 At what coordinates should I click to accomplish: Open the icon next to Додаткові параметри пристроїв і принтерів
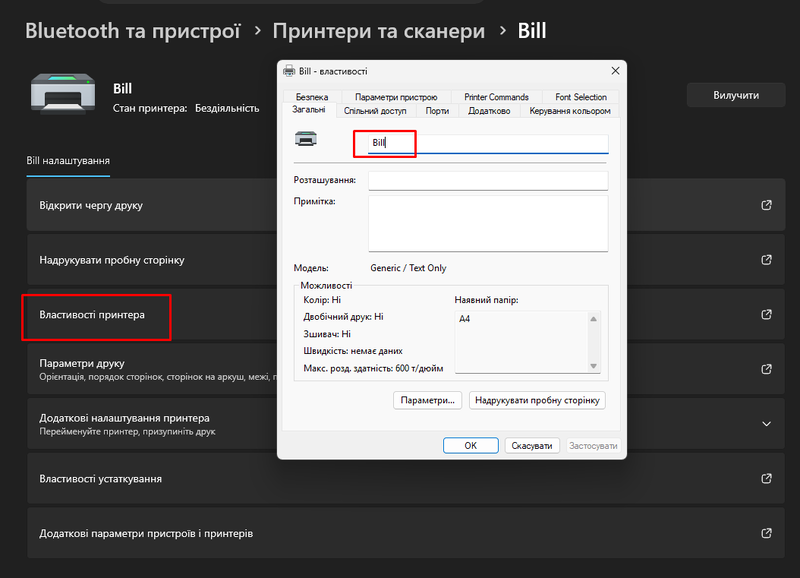765,533
